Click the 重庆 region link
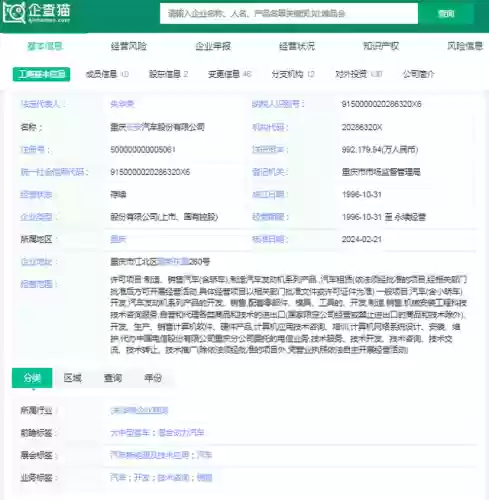 [118, 239]
